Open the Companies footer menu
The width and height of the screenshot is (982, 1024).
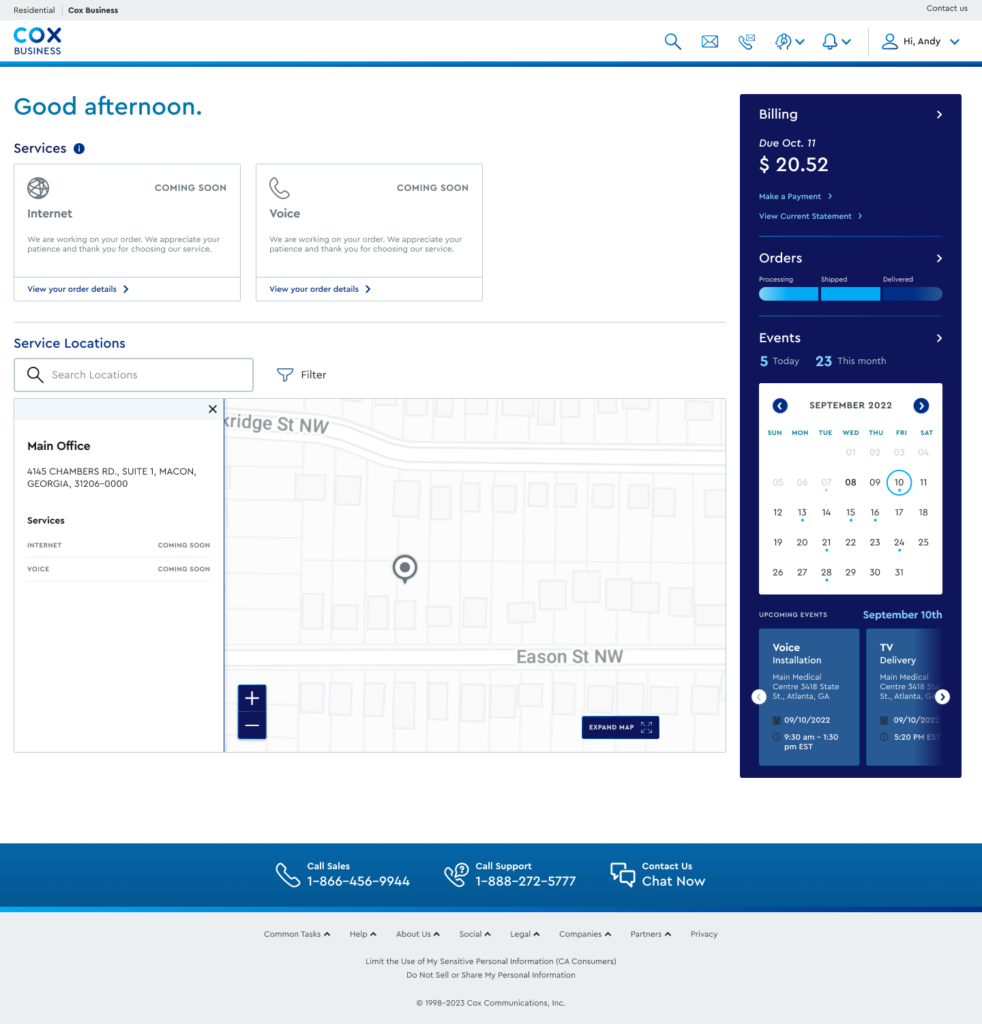586,934
